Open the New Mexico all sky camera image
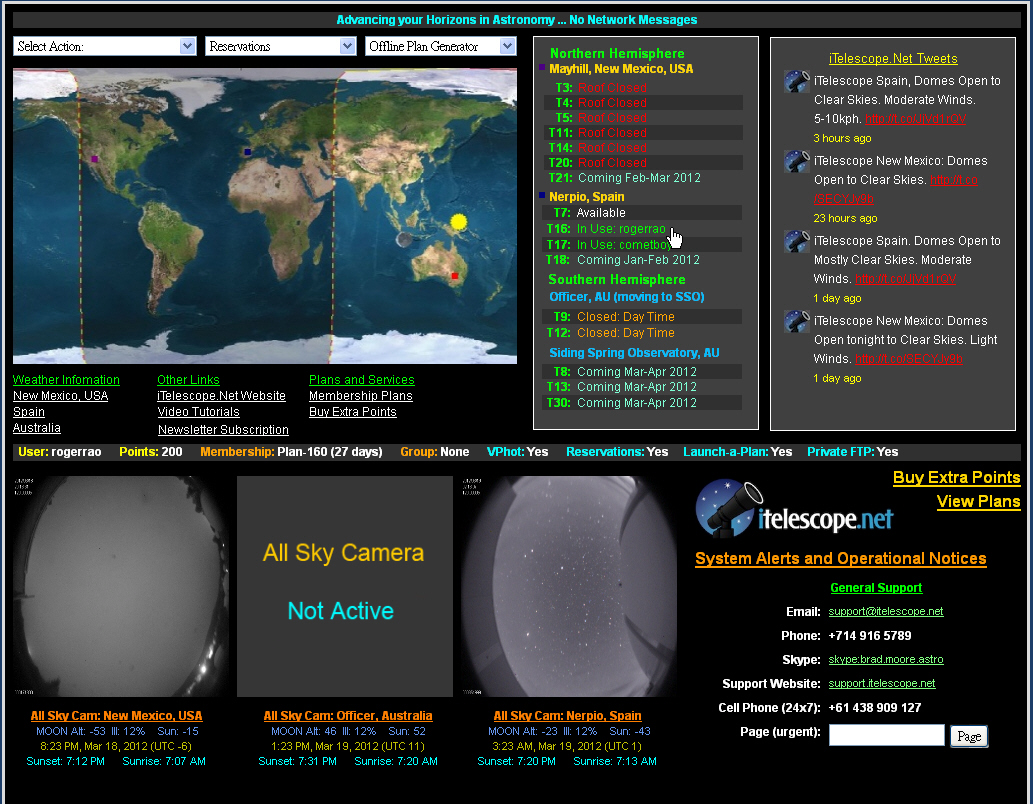The image size is (1033, 804). coord(121,587)
